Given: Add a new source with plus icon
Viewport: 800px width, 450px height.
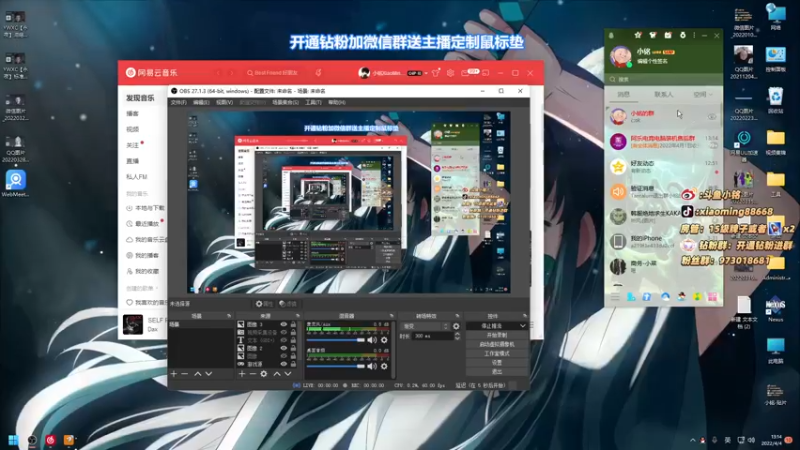Looking at the screenshot, I should tap(242, 374).
